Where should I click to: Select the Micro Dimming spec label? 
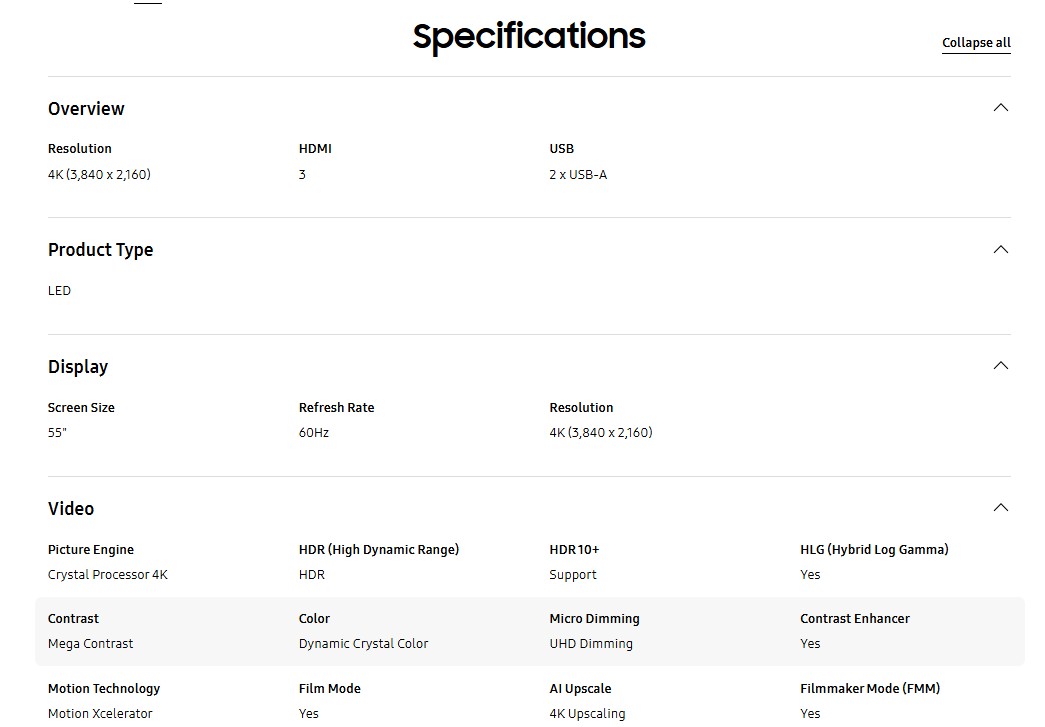click(x=594, y=618)
